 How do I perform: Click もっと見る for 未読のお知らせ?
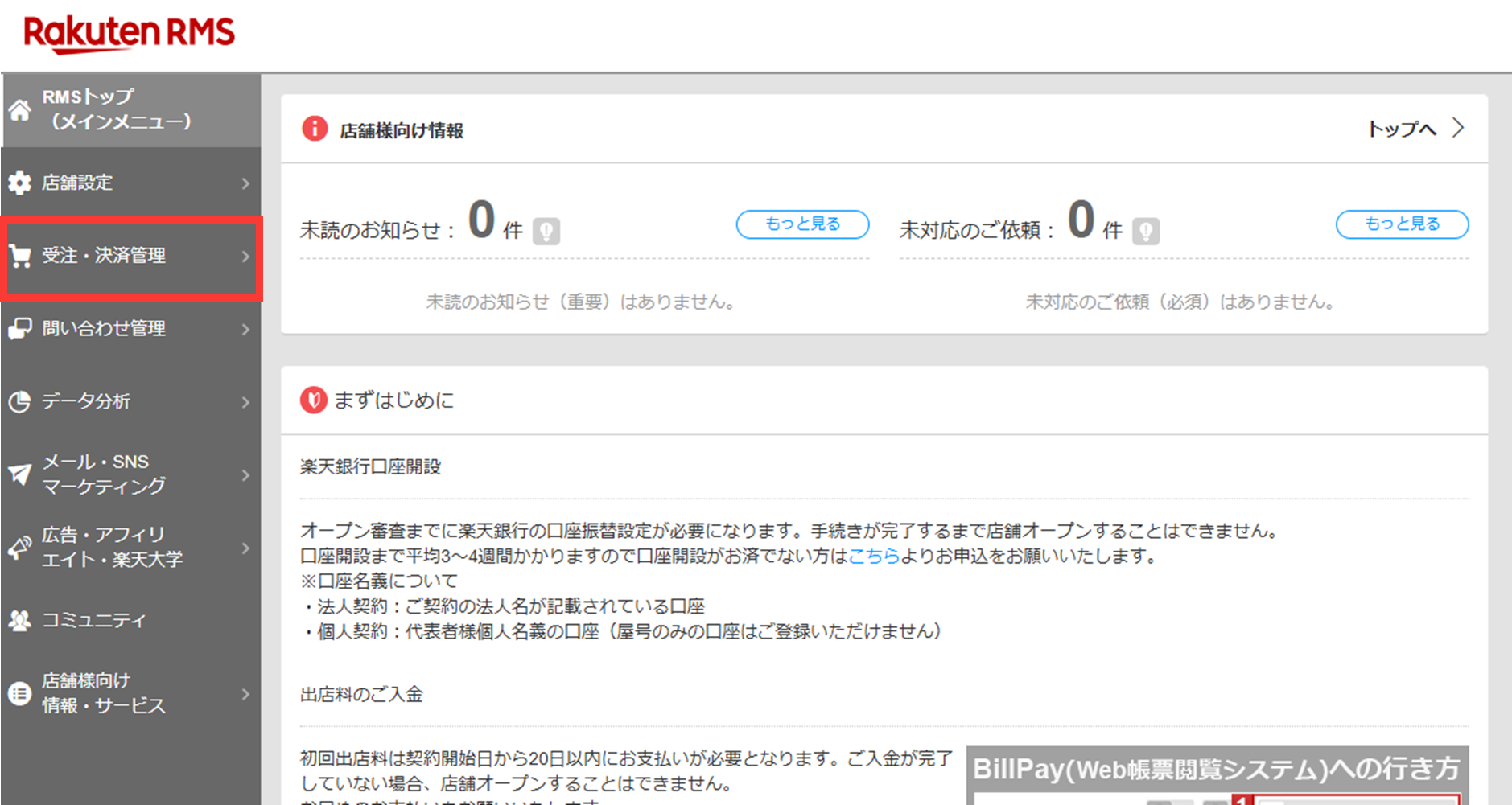pyautogui.click(x=802, y=224)
